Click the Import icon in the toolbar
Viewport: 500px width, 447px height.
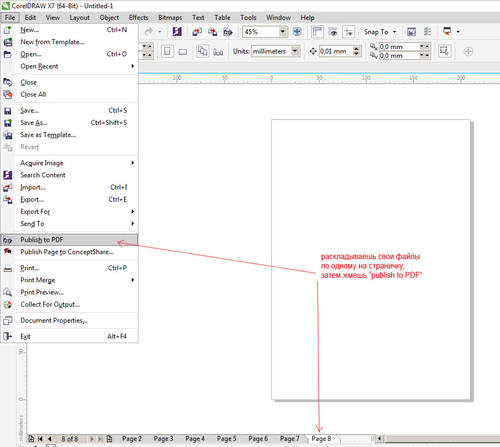pyautogui.click(x=197, y=32)
